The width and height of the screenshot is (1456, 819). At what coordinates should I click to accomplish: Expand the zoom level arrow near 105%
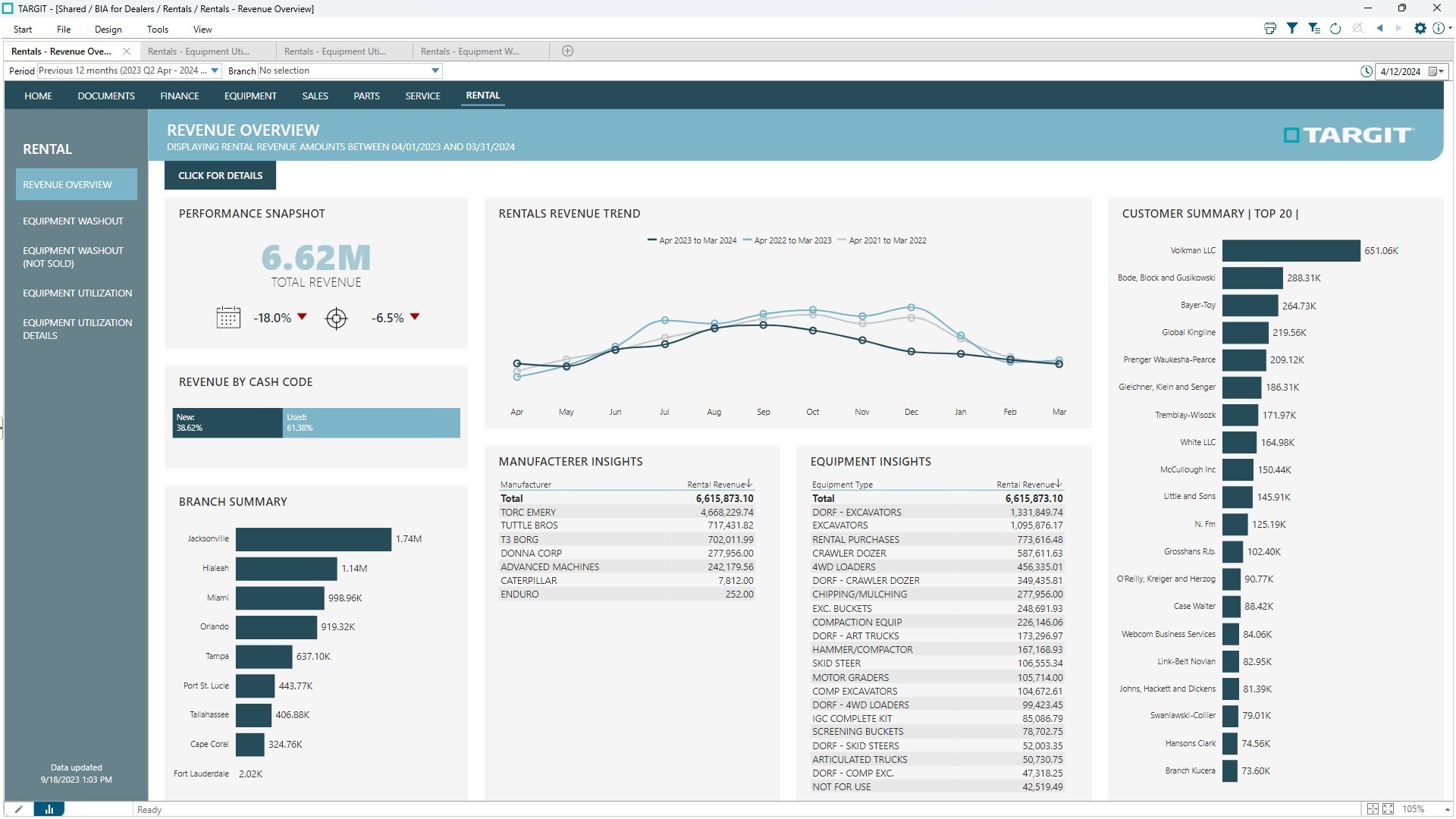(1447, 810)
